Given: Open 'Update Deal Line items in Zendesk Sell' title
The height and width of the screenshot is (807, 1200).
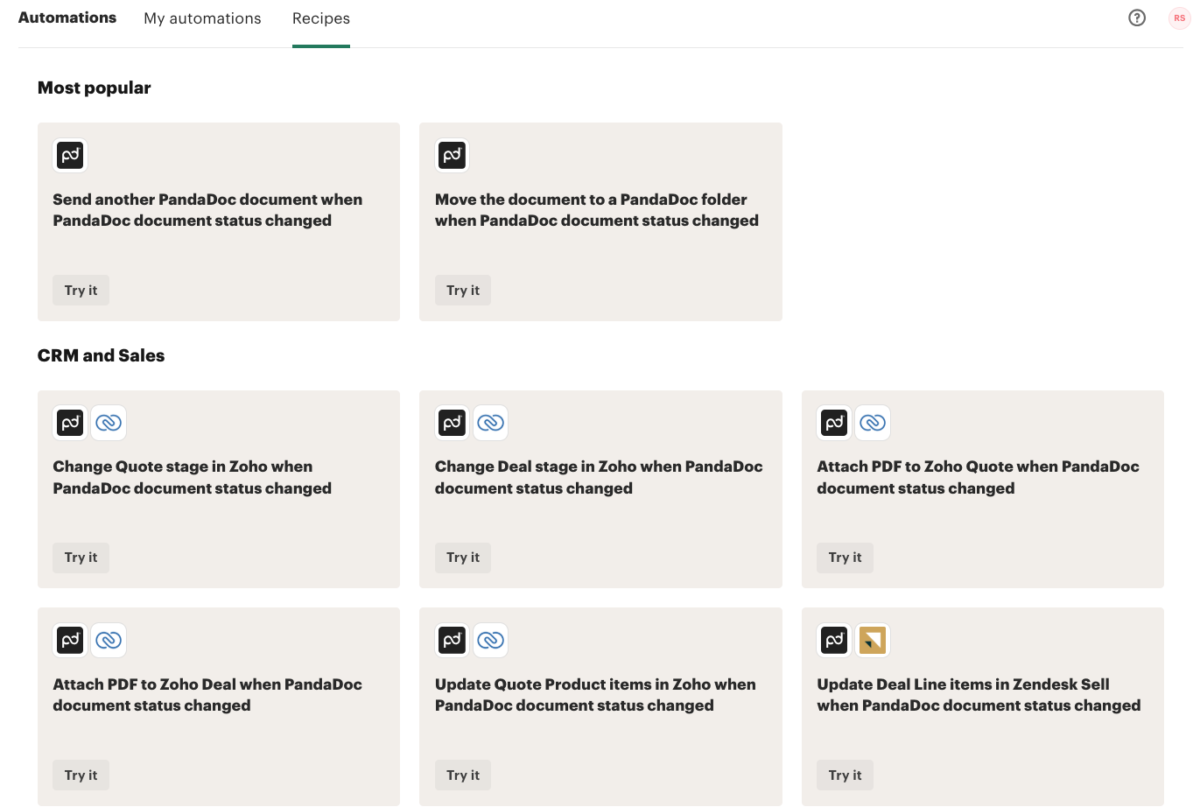Looking at the screenshot, I should [979, 695].
